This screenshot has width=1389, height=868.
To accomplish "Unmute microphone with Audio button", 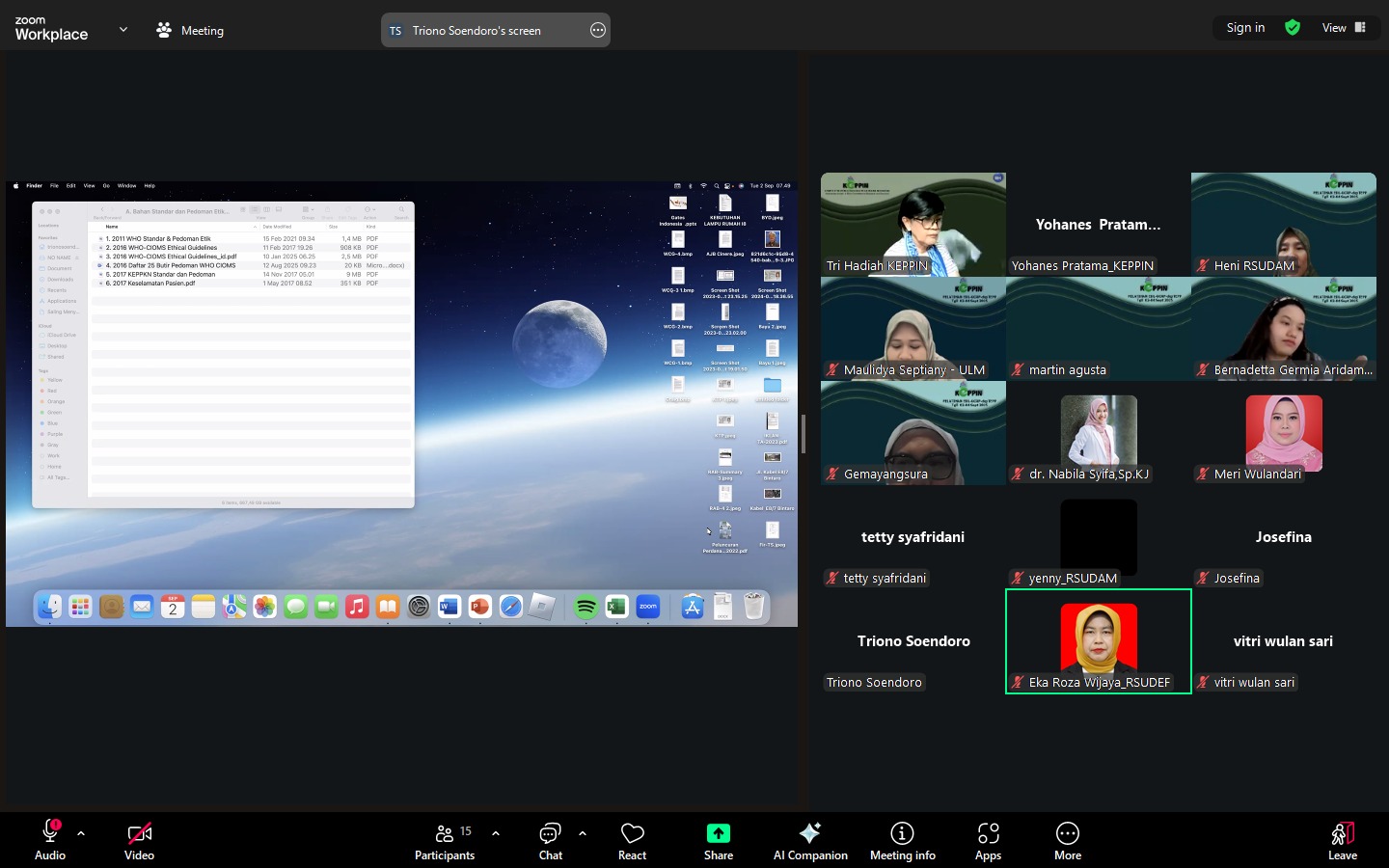I will pos(50,840).
